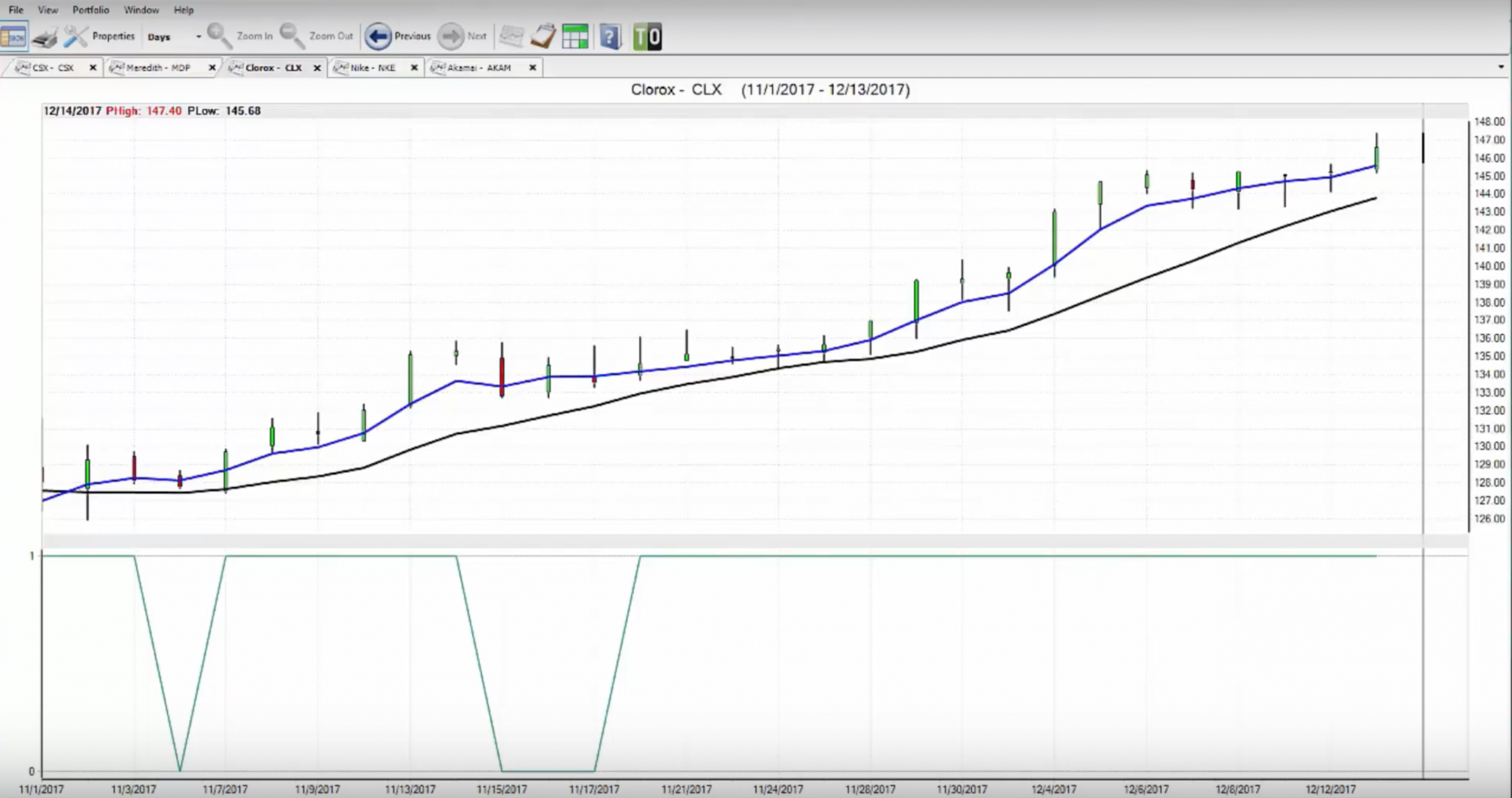Viewport: 1512px width, 798px height.
Task: Click the PHigh 147.40 readout
Action: 144,111
